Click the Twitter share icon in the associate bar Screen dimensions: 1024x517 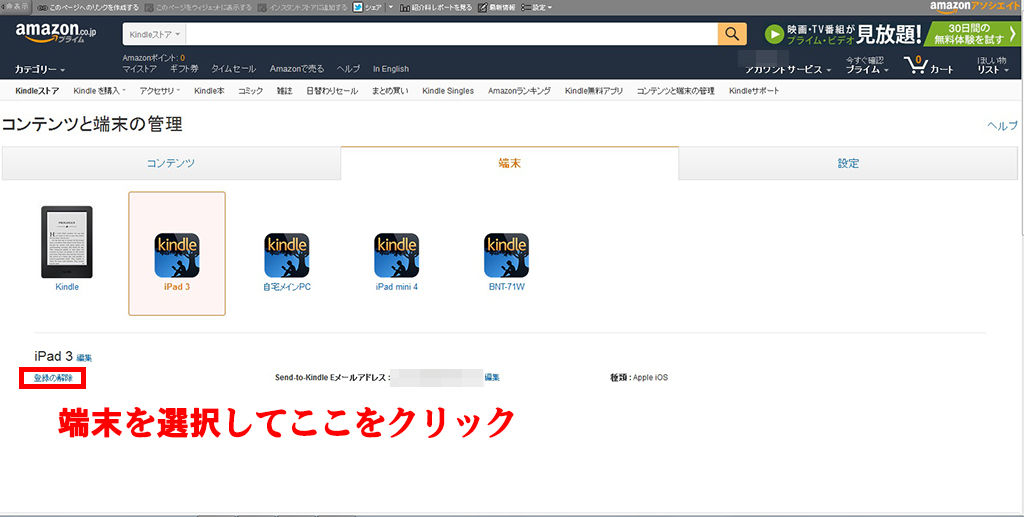click(358, 7)
